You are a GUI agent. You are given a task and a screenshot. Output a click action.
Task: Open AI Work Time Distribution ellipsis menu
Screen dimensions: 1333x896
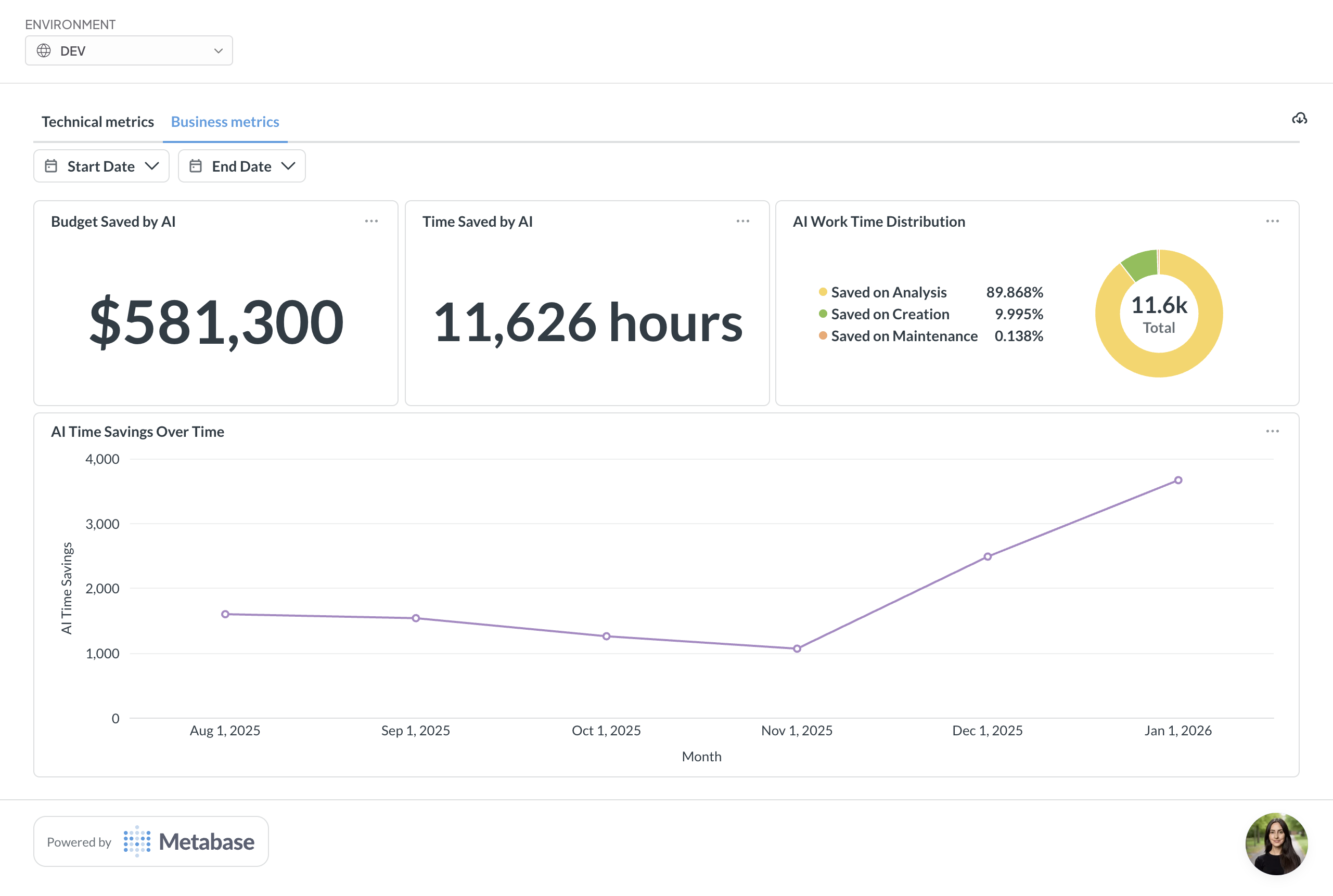coord(1272,221)
